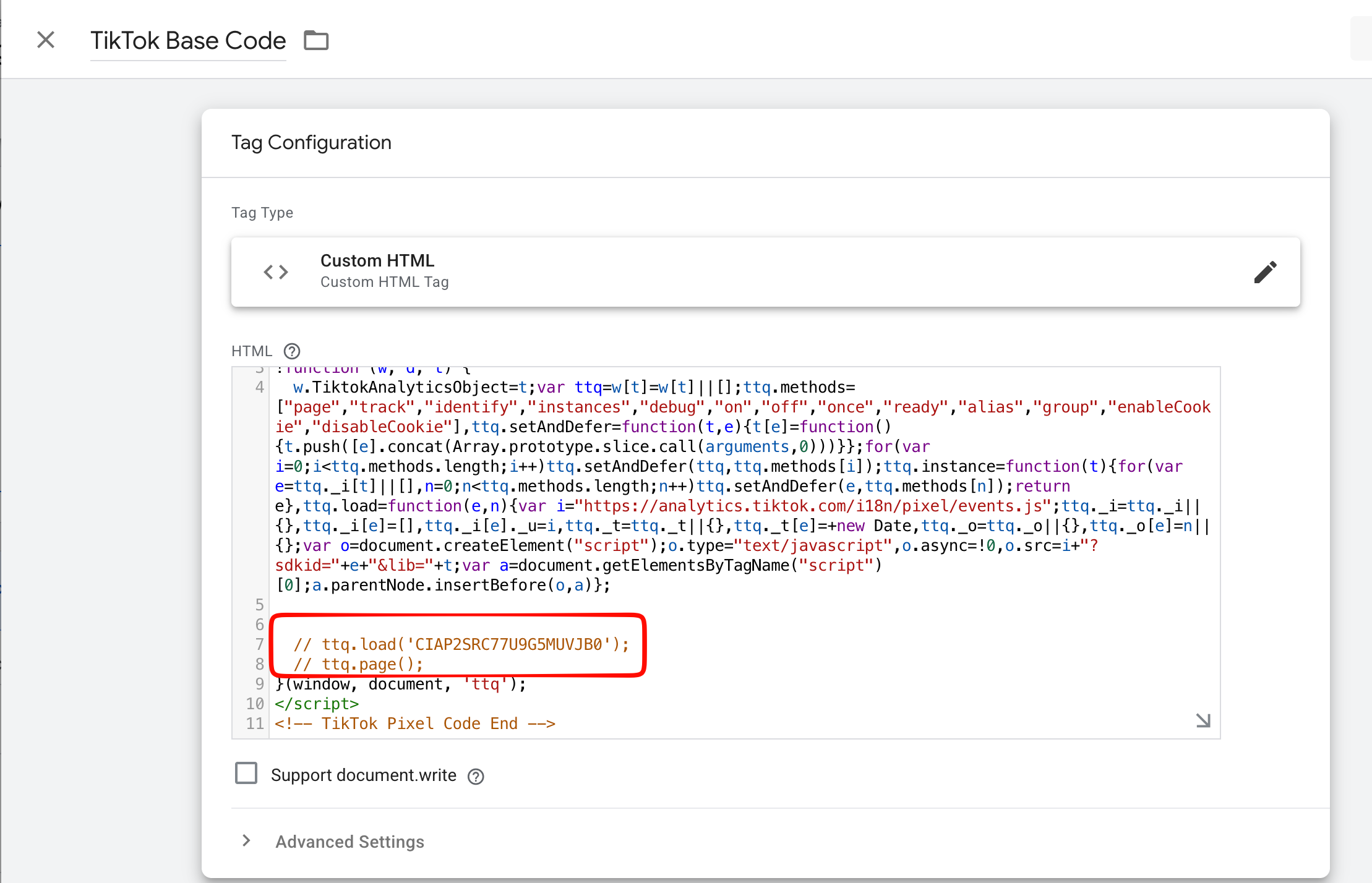Click the a.parentNode.insertBefore code line
The height and width of the screenshot is (883, 1372).
pos(443,585)
